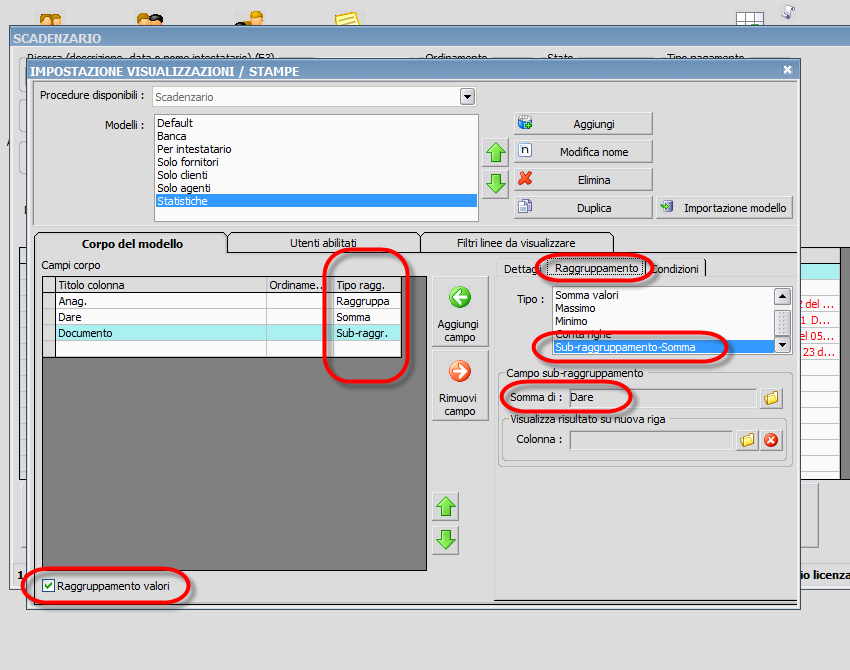Select the Dare field row
Image resolution: width=850 pixels, height=670 pixels.
tap(222, 317)
